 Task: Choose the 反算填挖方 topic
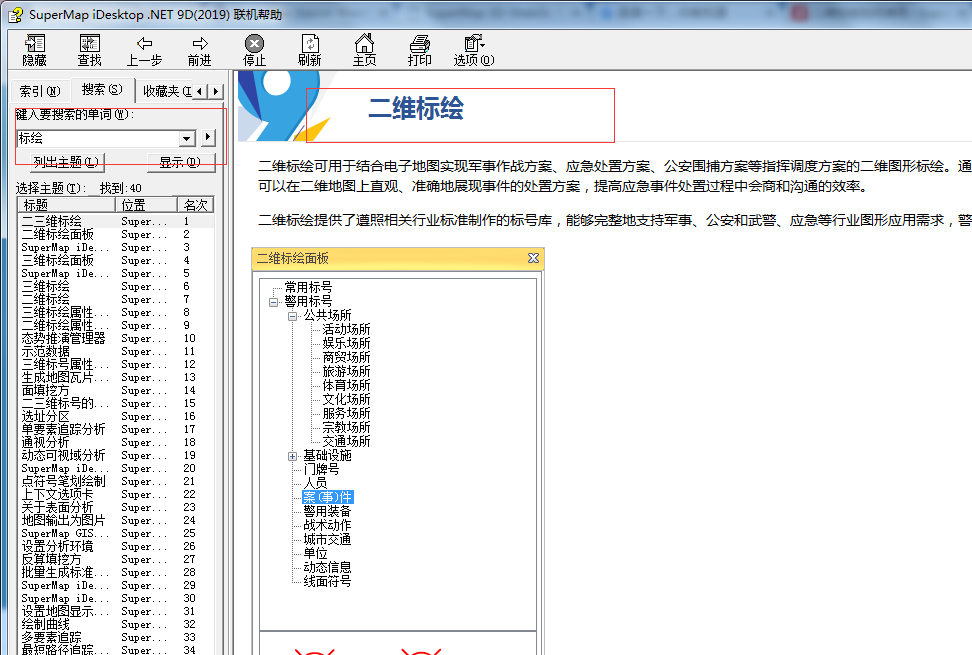click(x=51, y=560)
